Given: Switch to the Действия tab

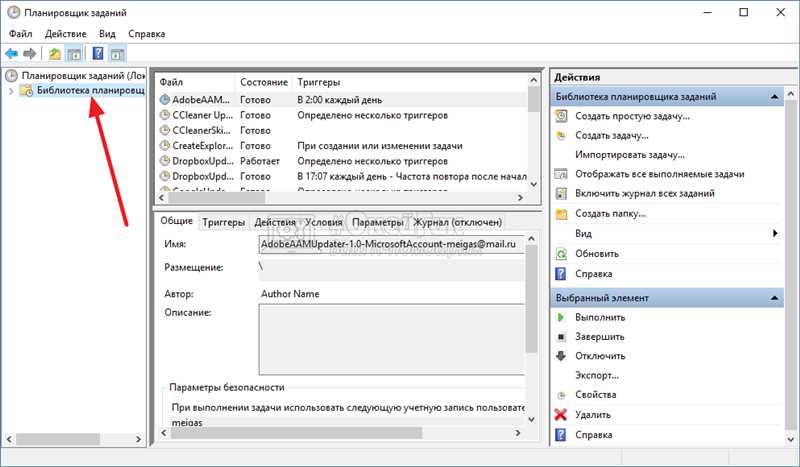Looking at the screenshot, I should (275, 223).
